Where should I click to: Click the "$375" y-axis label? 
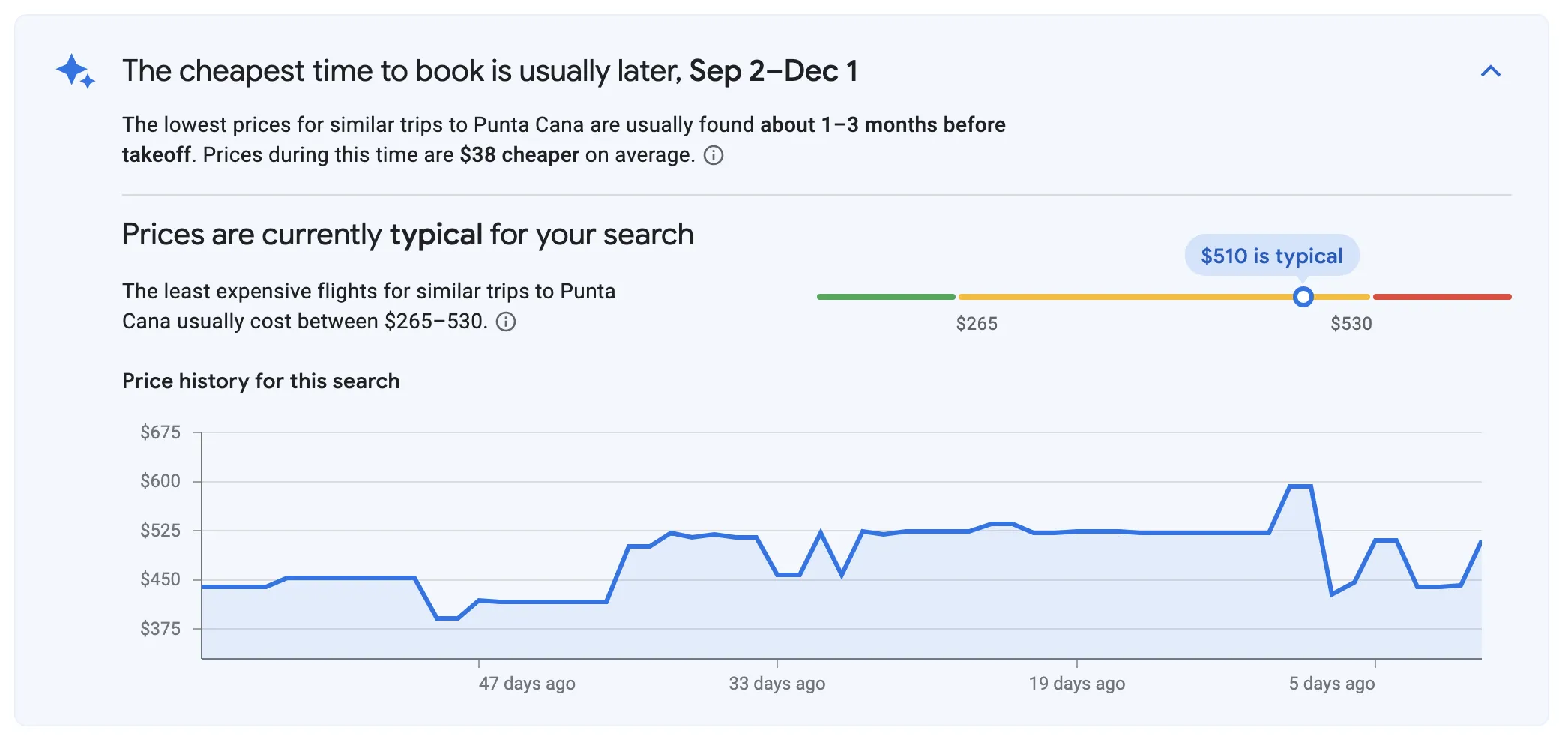tap(160, 629)
